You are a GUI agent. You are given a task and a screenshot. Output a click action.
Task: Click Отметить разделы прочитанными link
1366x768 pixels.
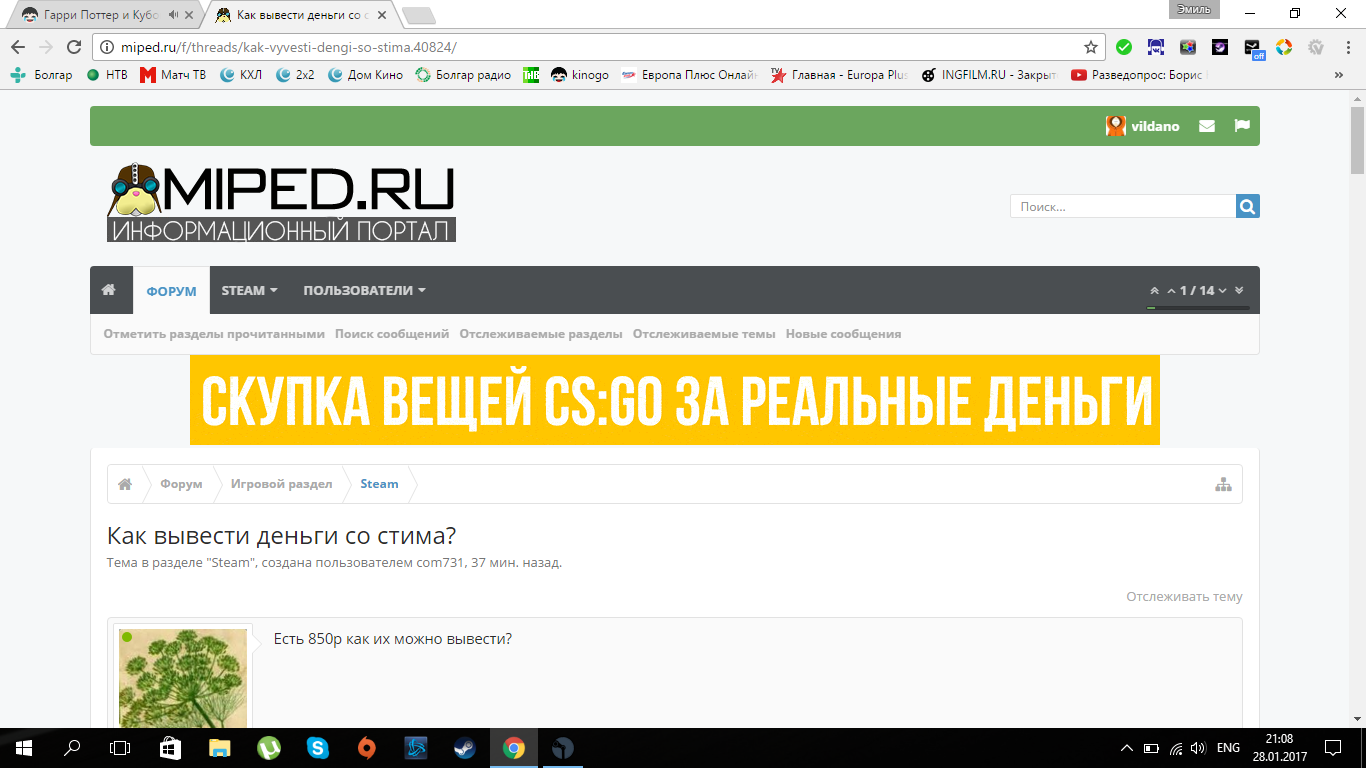(214, 334)
